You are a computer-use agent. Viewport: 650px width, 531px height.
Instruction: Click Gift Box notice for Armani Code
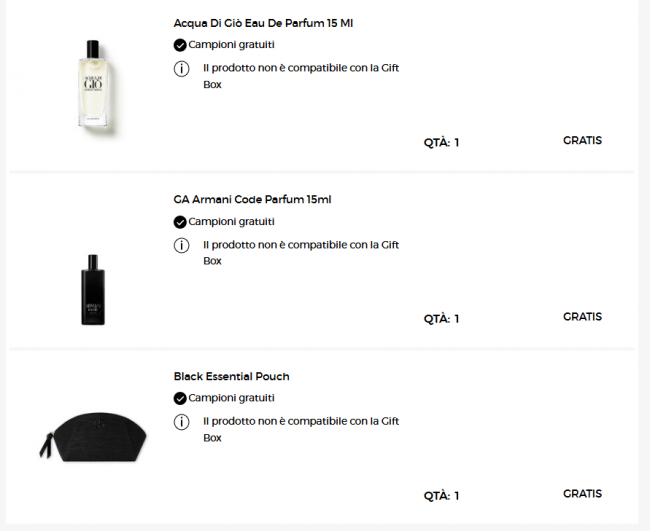300,253
